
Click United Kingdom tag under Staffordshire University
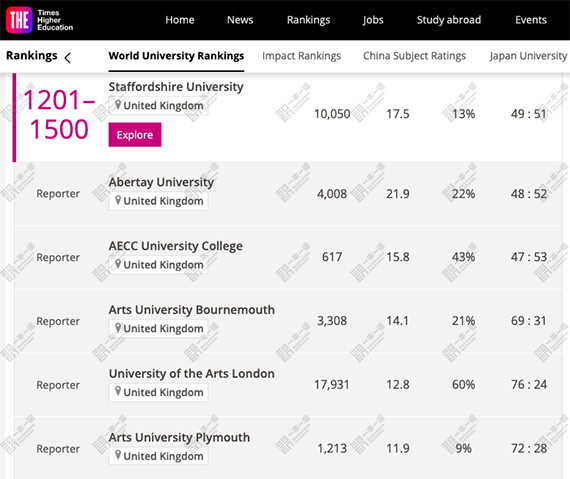click(158, 106)
